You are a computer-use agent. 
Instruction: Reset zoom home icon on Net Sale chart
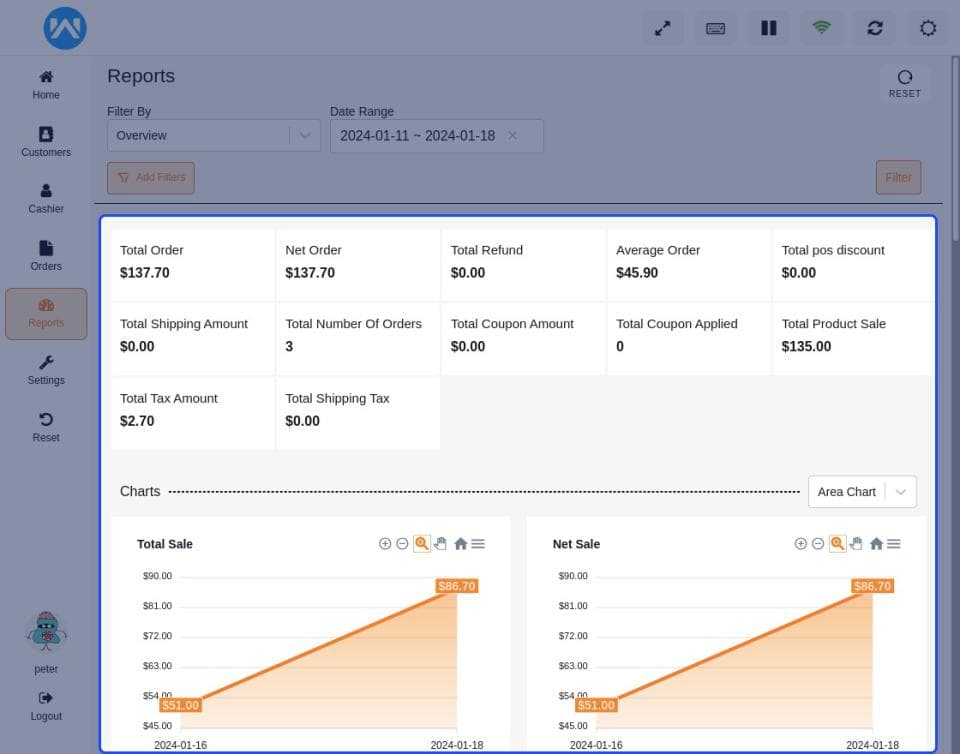pos(876,543)
